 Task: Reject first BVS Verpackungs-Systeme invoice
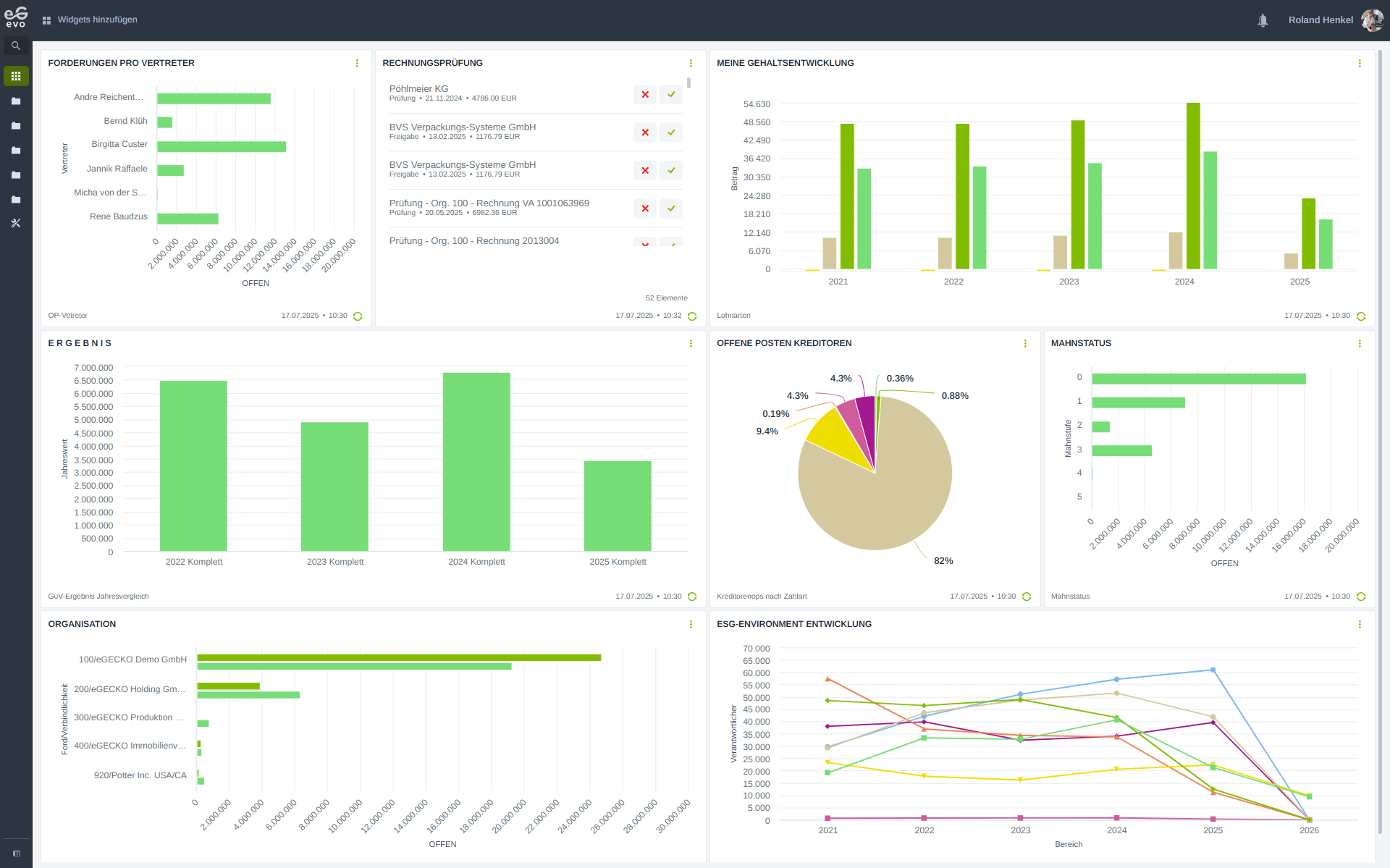click(x=645, y=132)
